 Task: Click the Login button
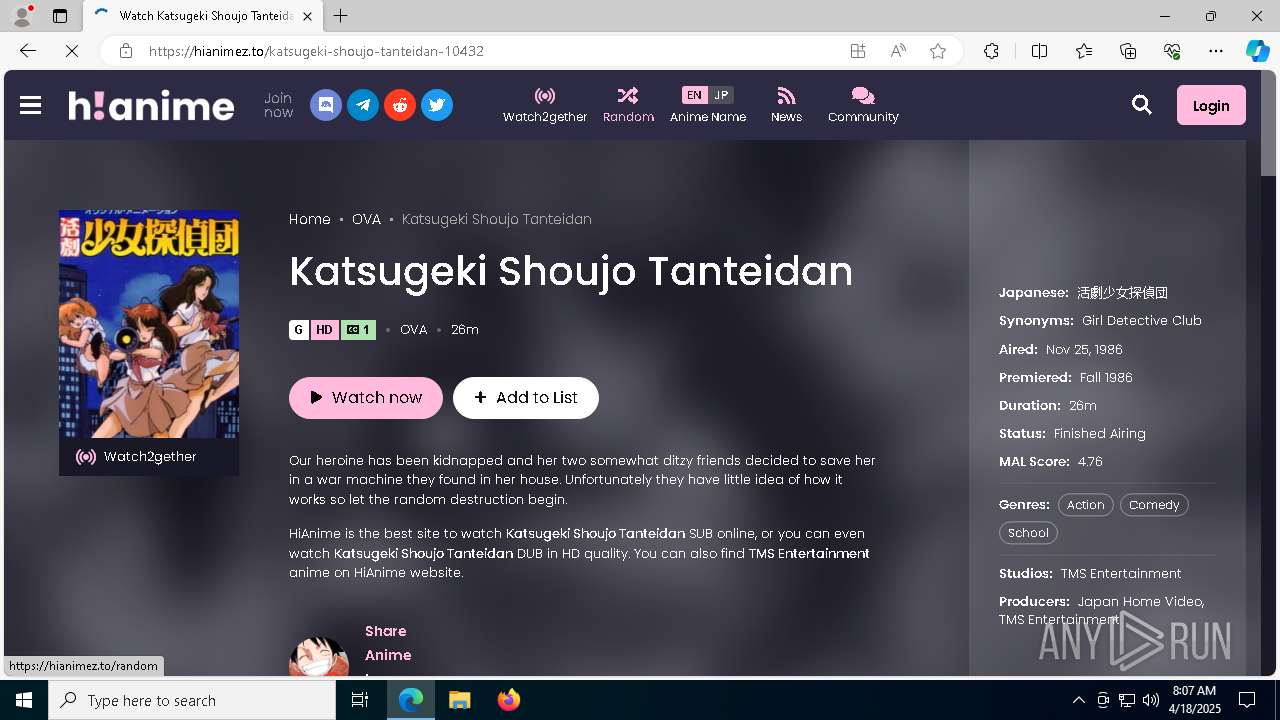tap(1211, 105)
